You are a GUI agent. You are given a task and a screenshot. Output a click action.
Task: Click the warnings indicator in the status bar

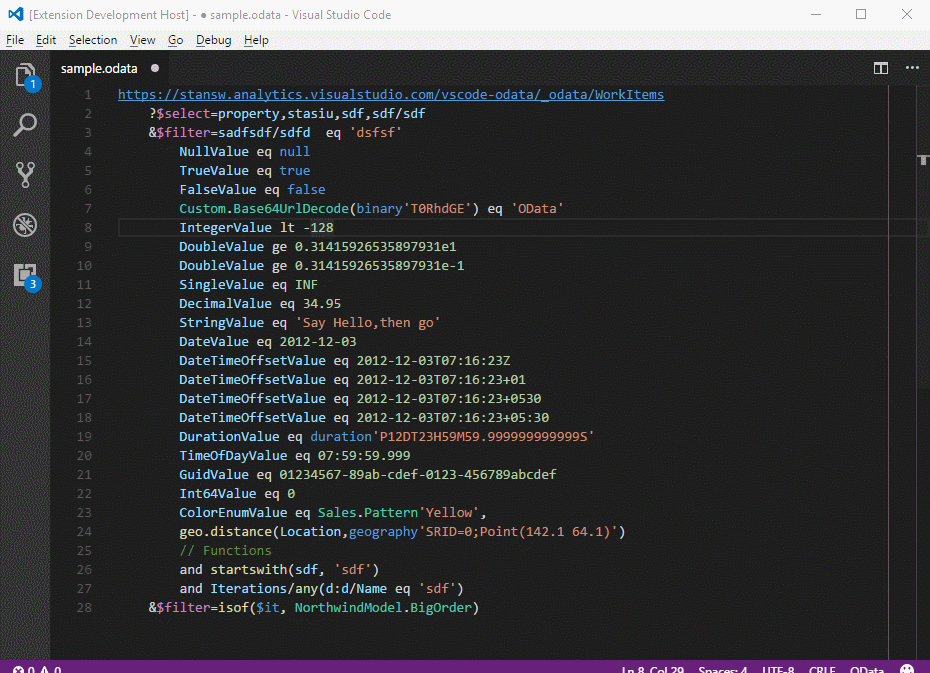(x=52, y=668)
